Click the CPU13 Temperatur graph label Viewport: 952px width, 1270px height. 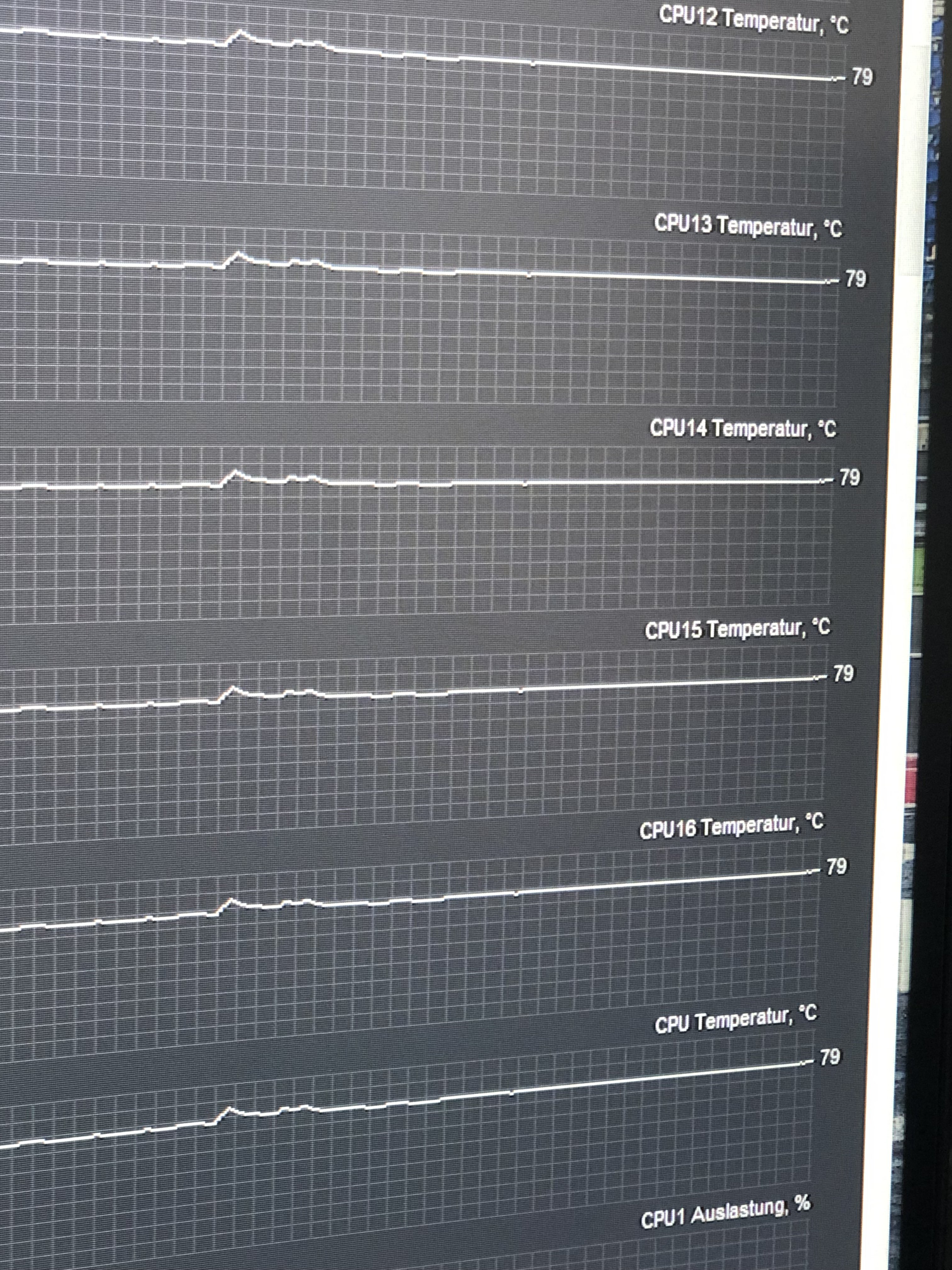748,226
